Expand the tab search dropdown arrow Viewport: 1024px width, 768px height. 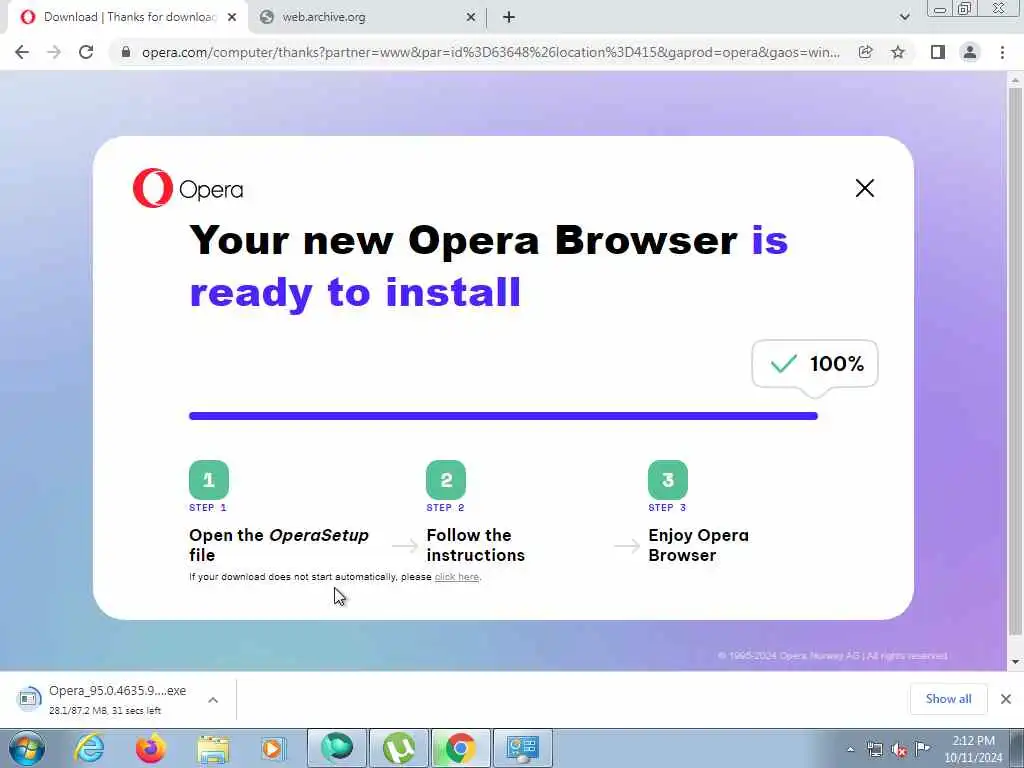[904, 17]
